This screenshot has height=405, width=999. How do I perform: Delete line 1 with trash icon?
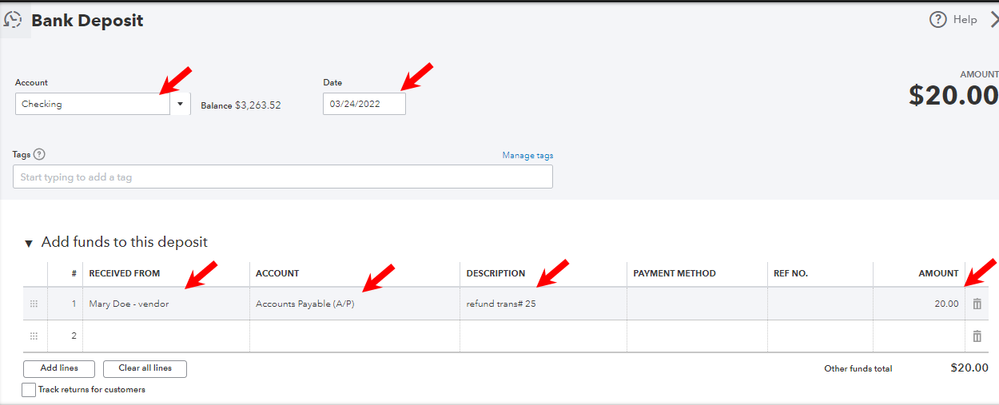pos(977,304)
